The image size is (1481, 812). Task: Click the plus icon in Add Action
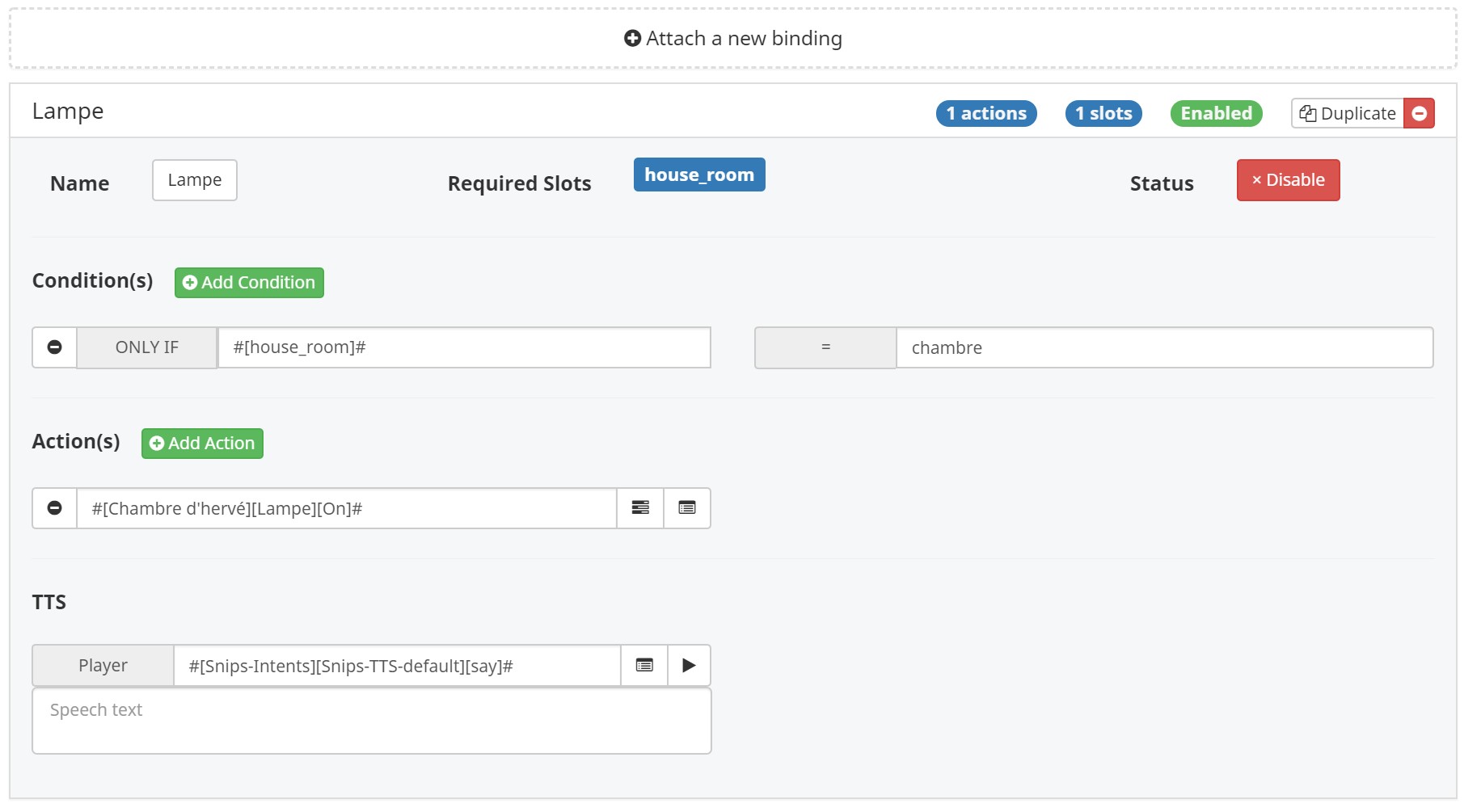157,444
